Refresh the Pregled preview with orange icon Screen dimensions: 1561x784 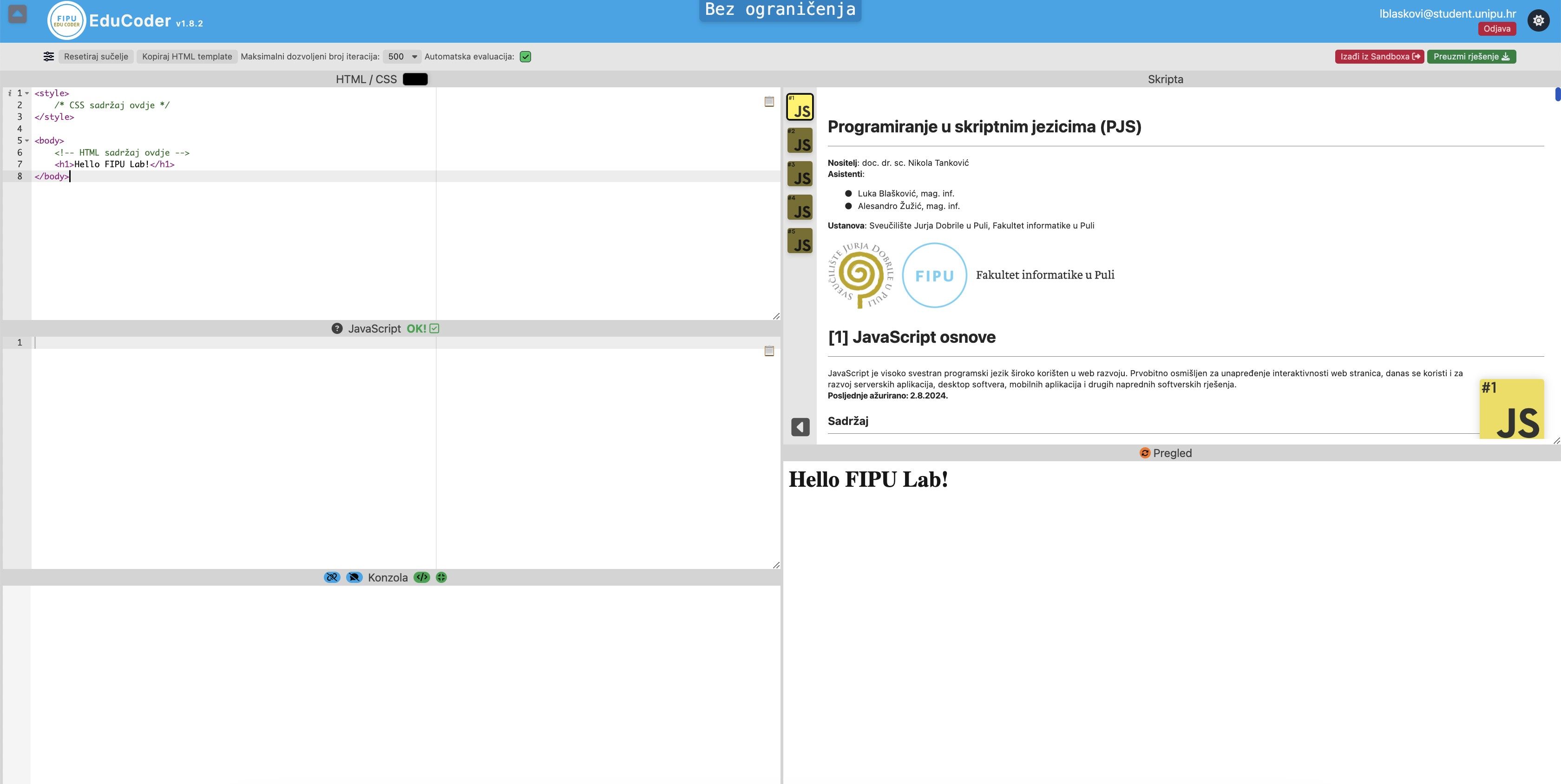click(x=1145, y=453)
